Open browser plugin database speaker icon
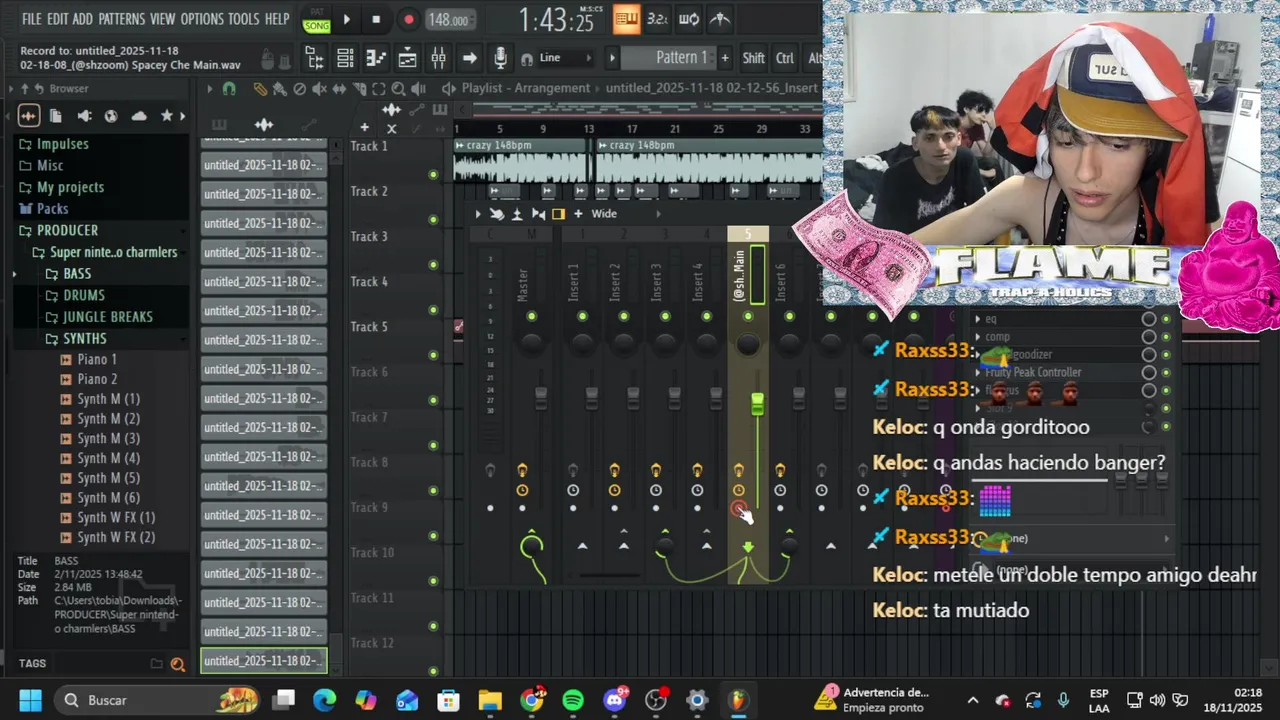1280x720 pixels. pyautogui.click(x=84, y=116)
